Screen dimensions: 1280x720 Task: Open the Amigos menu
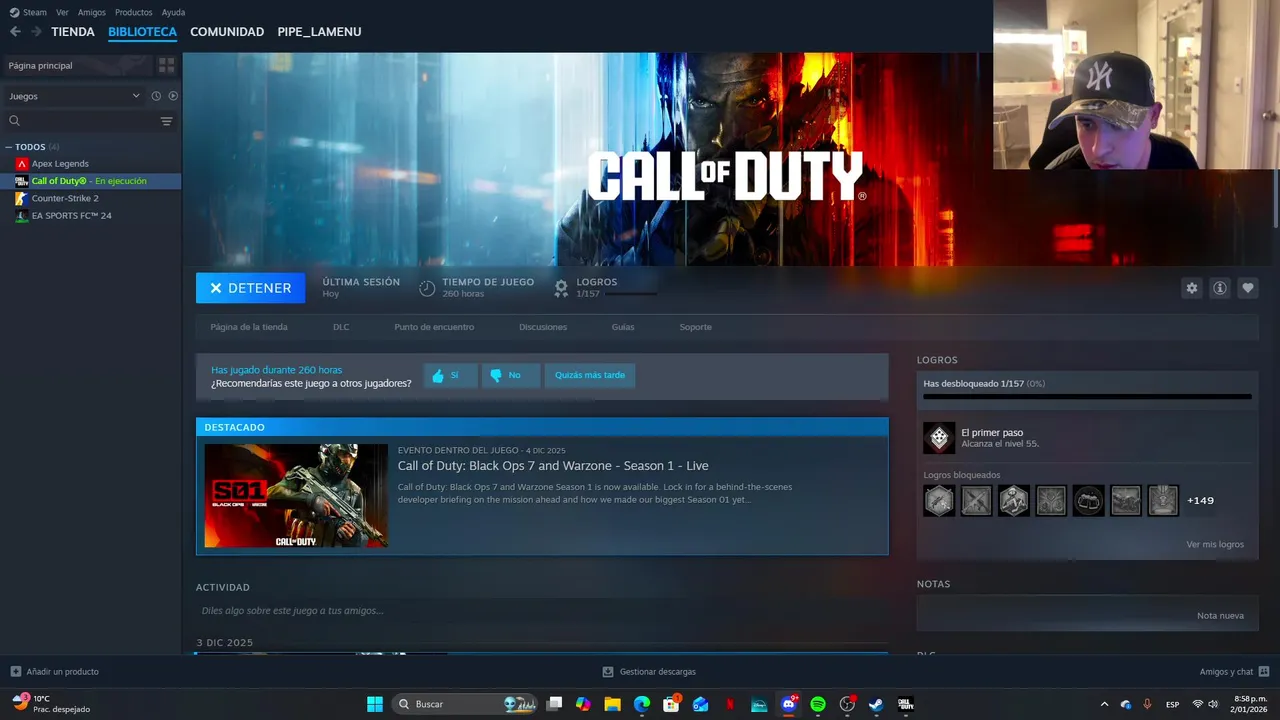91,12
